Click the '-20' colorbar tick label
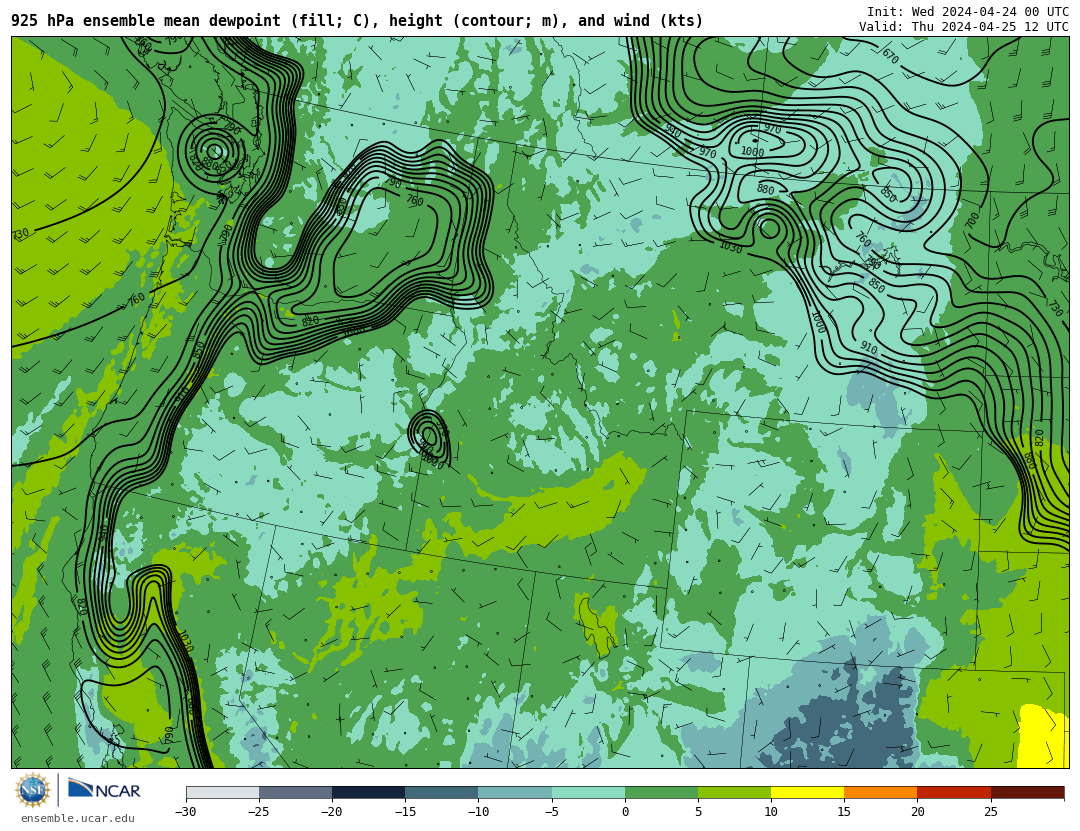 [x=332, y=812]
